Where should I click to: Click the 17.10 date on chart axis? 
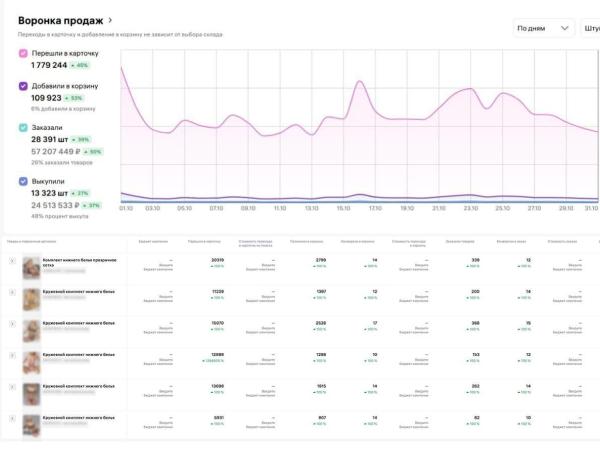click(x=375, y=208)
